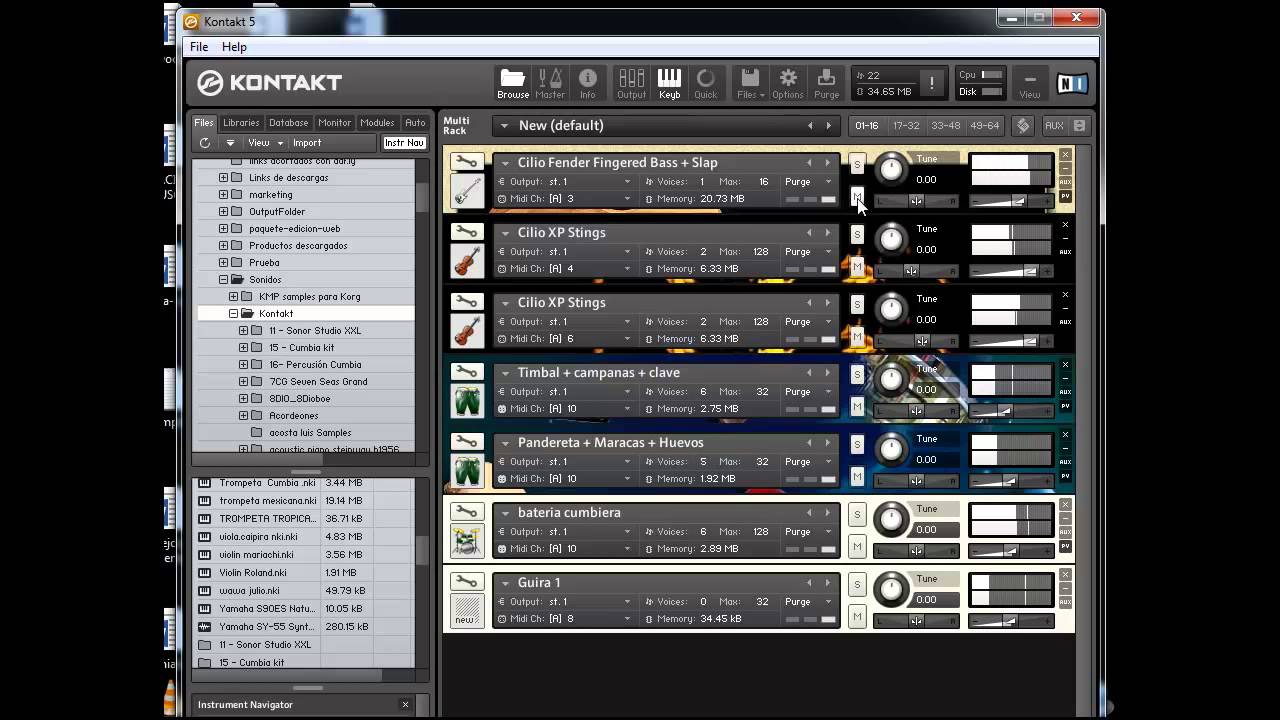Click the Import button in Files browser
1280x720 pixels.
click(x=307, y=143)
